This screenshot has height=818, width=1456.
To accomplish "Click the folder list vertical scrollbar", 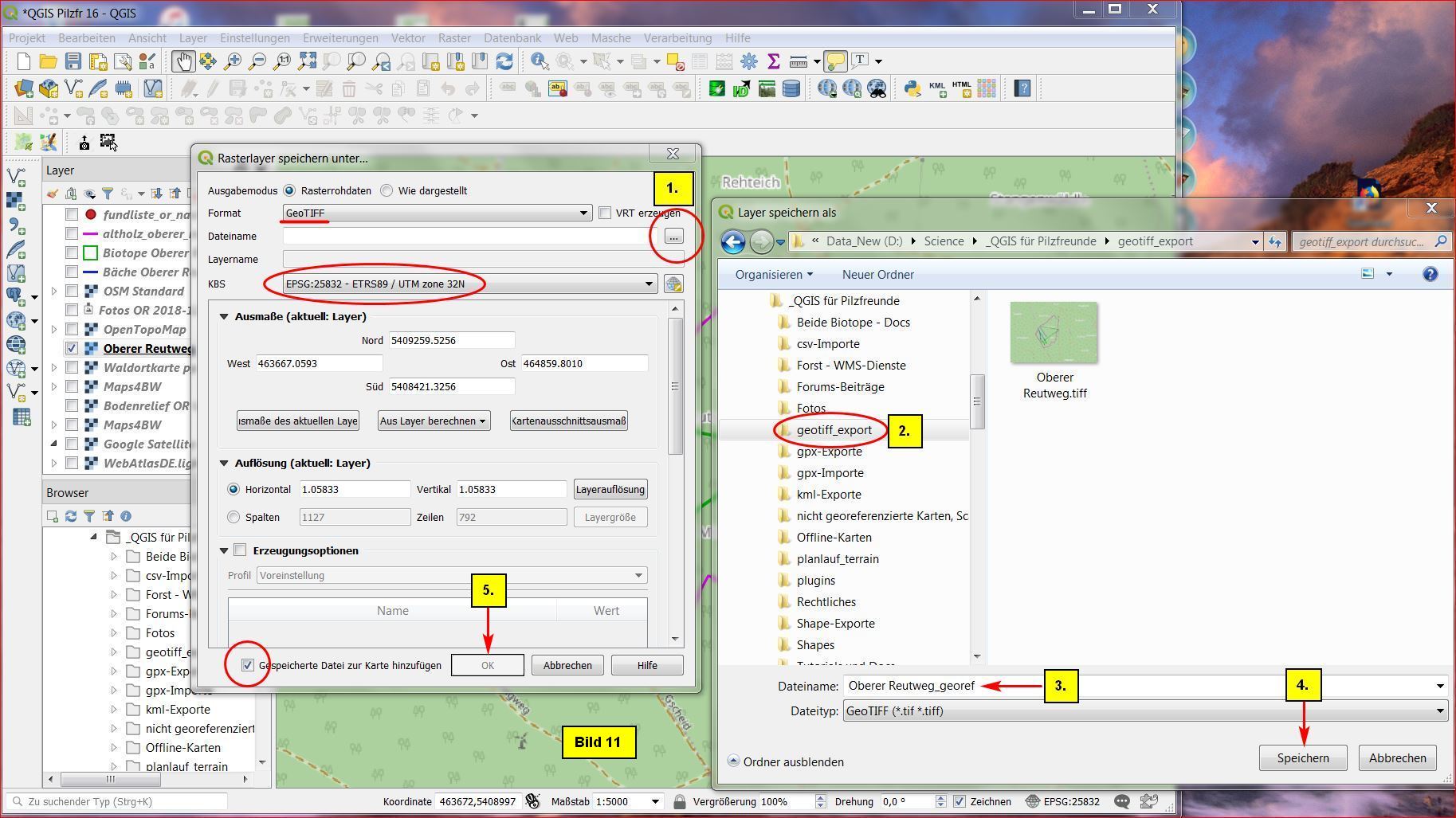I will [x=977, y=401].
